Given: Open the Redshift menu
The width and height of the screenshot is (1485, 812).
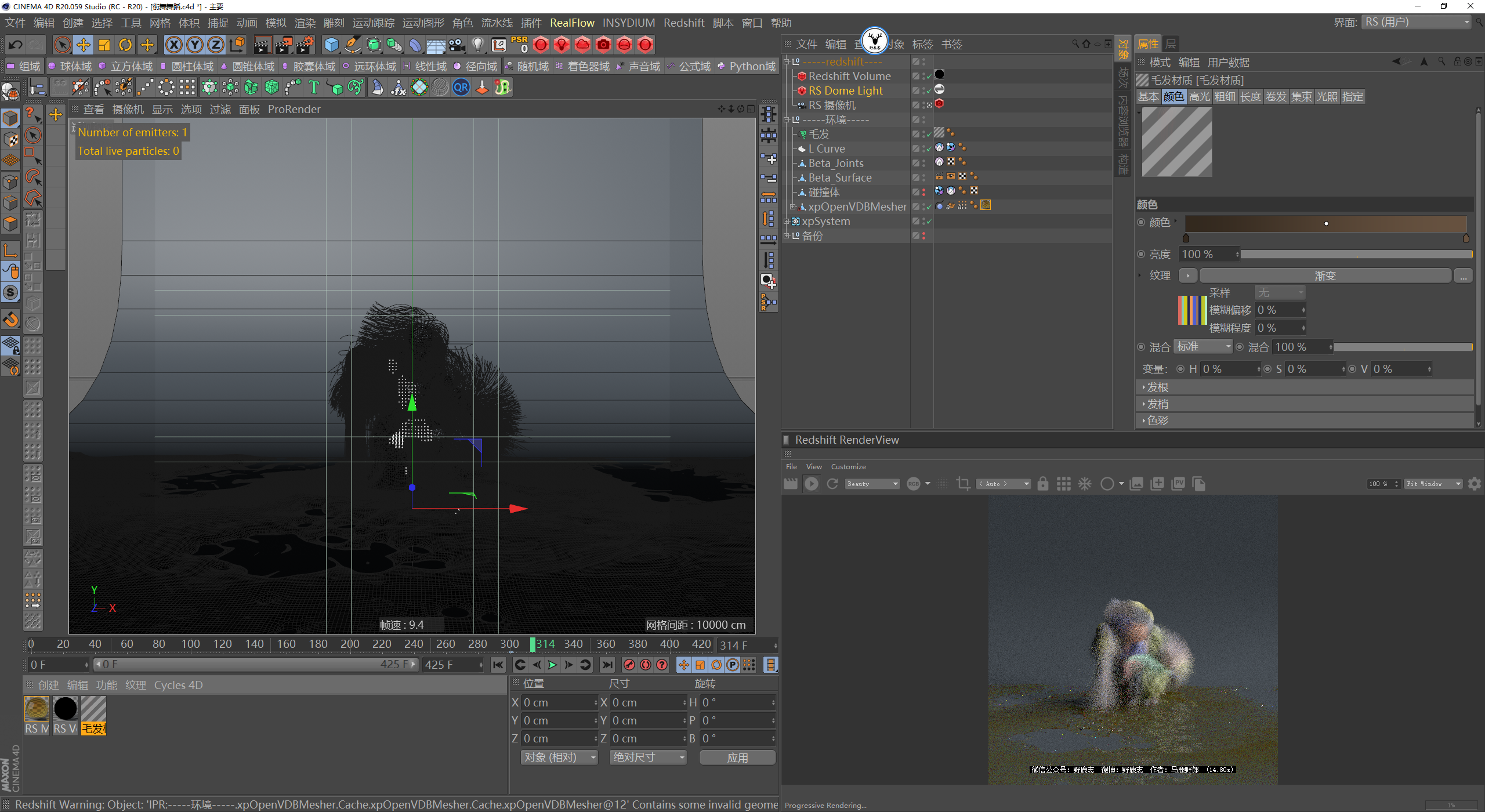Looking at the screenshot, I should coord(683,23).
